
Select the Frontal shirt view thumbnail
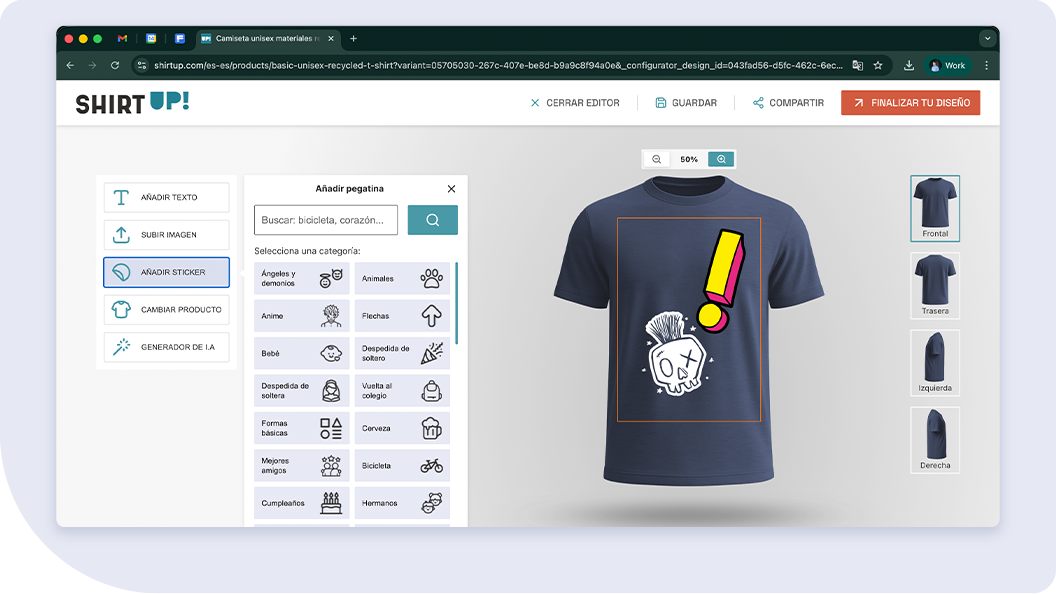[x=935, y=208]
